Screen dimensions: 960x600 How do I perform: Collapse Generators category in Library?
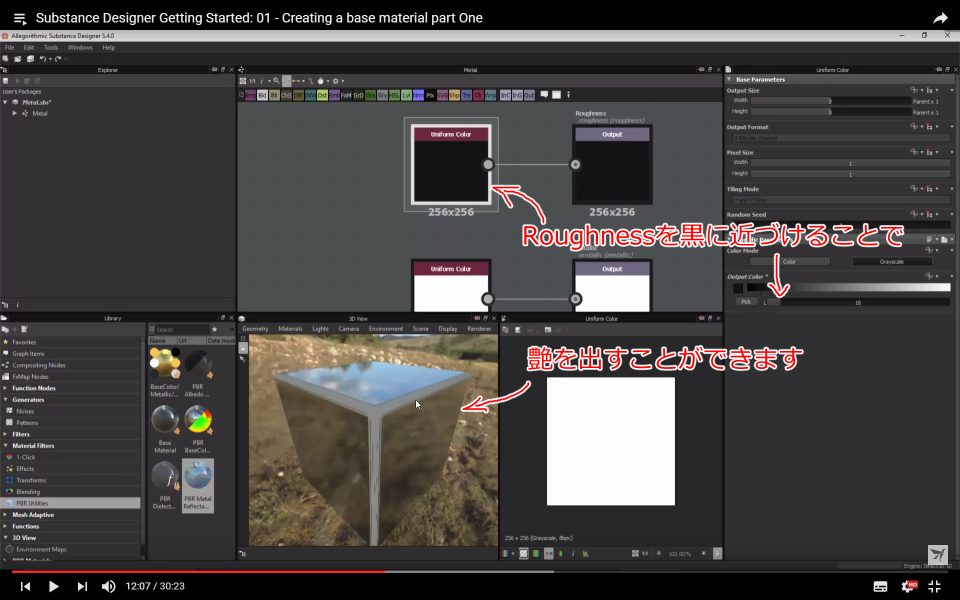[x=6, y=400]
